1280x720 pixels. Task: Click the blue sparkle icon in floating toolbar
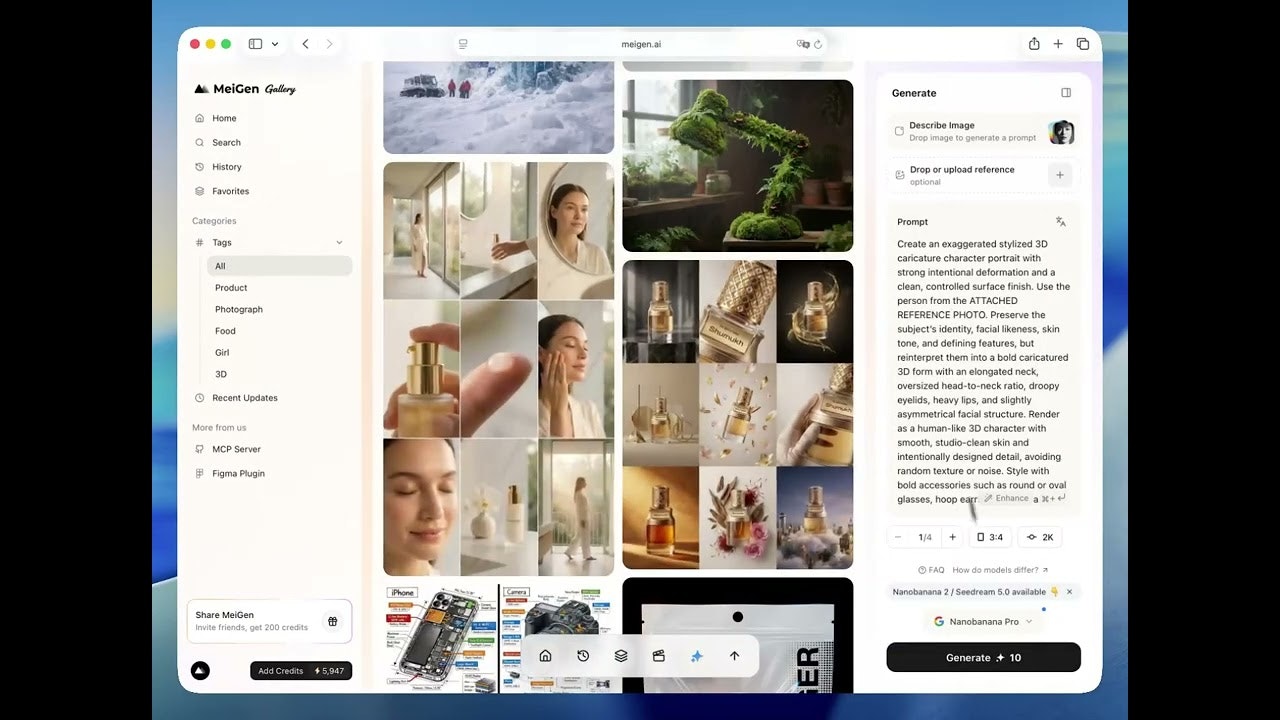coord(697,656)
